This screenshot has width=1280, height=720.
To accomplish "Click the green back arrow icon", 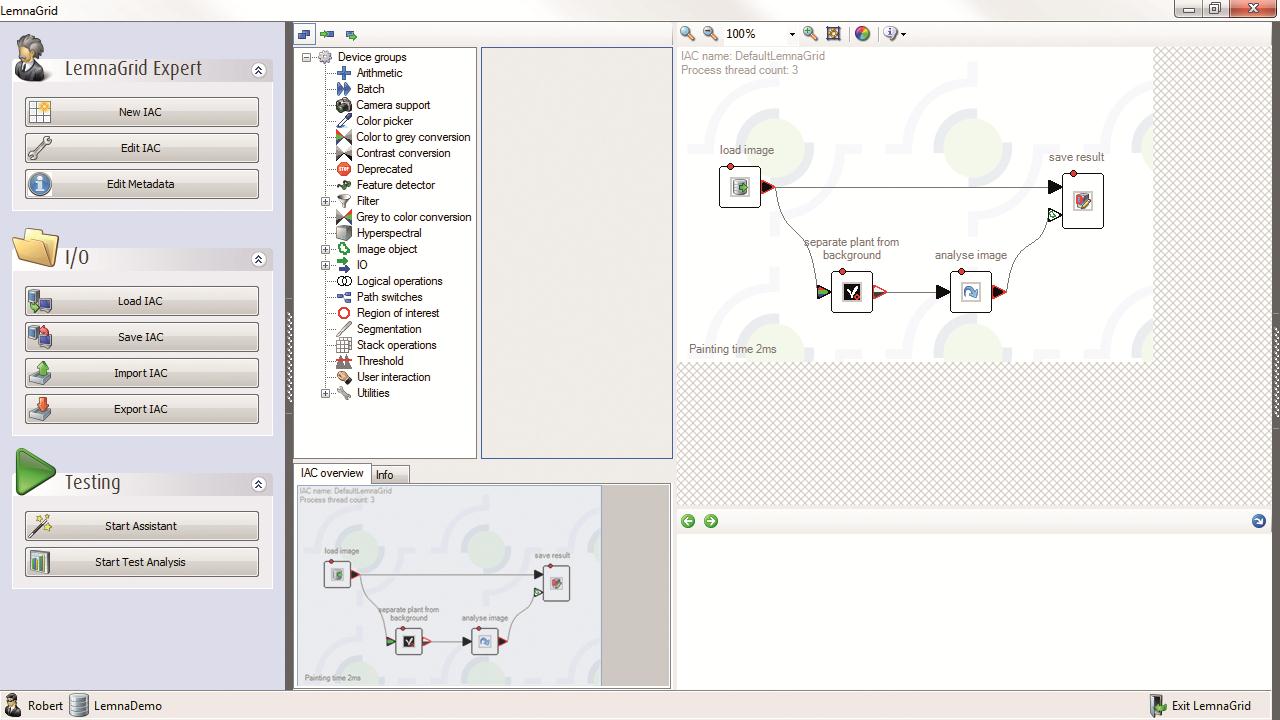I will click(x=688, y=521).
